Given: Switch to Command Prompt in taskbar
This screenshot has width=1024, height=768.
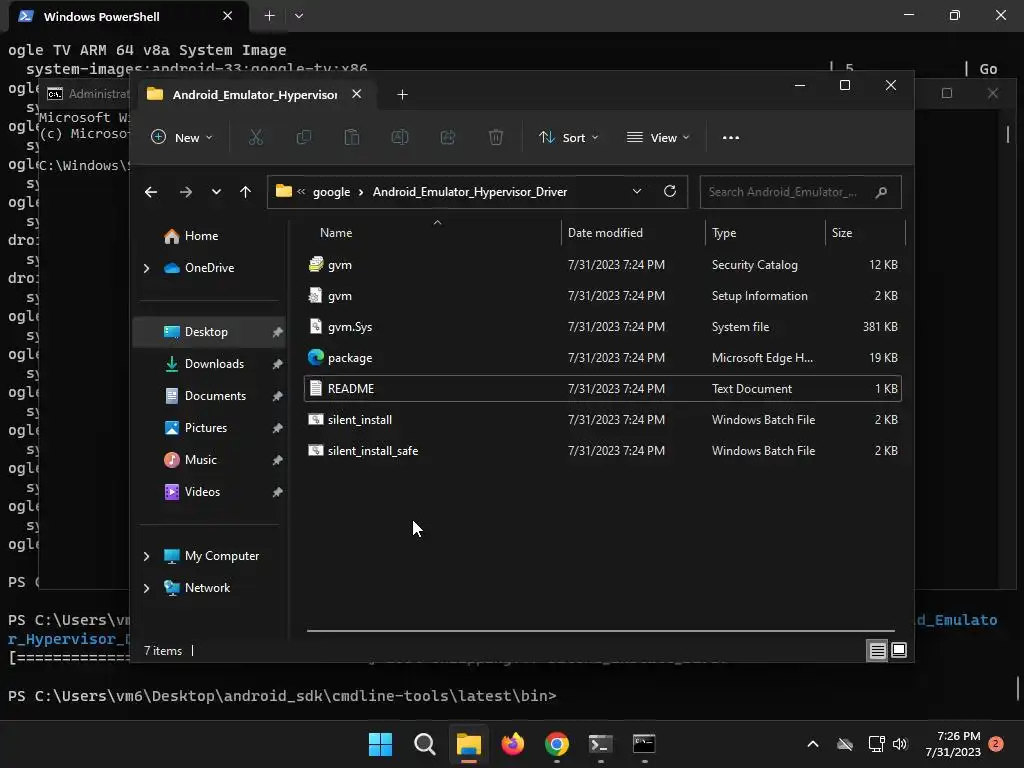Looking at the screenshot, I should 644,744.
